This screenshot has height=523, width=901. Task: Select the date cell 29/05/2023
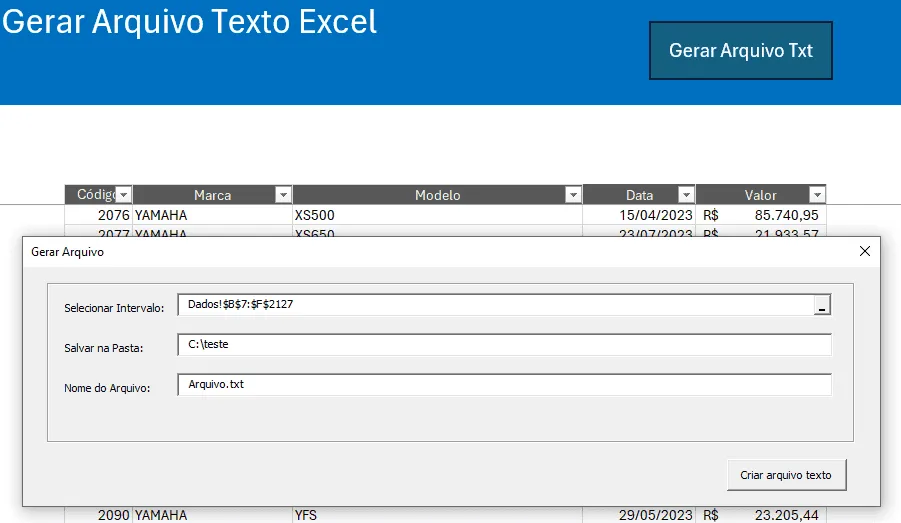point(639,515)
